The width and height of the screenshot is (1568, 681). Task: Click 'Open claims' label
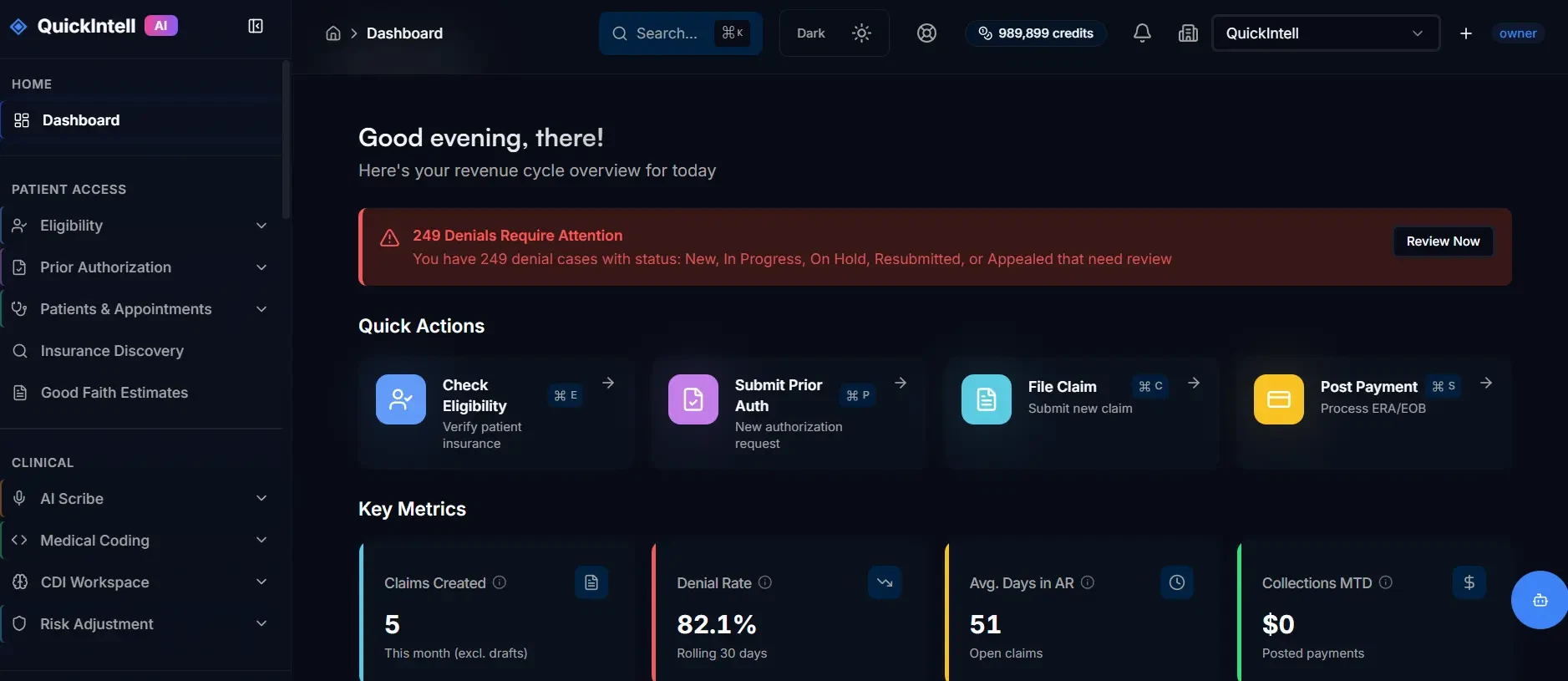(1006, 653)
